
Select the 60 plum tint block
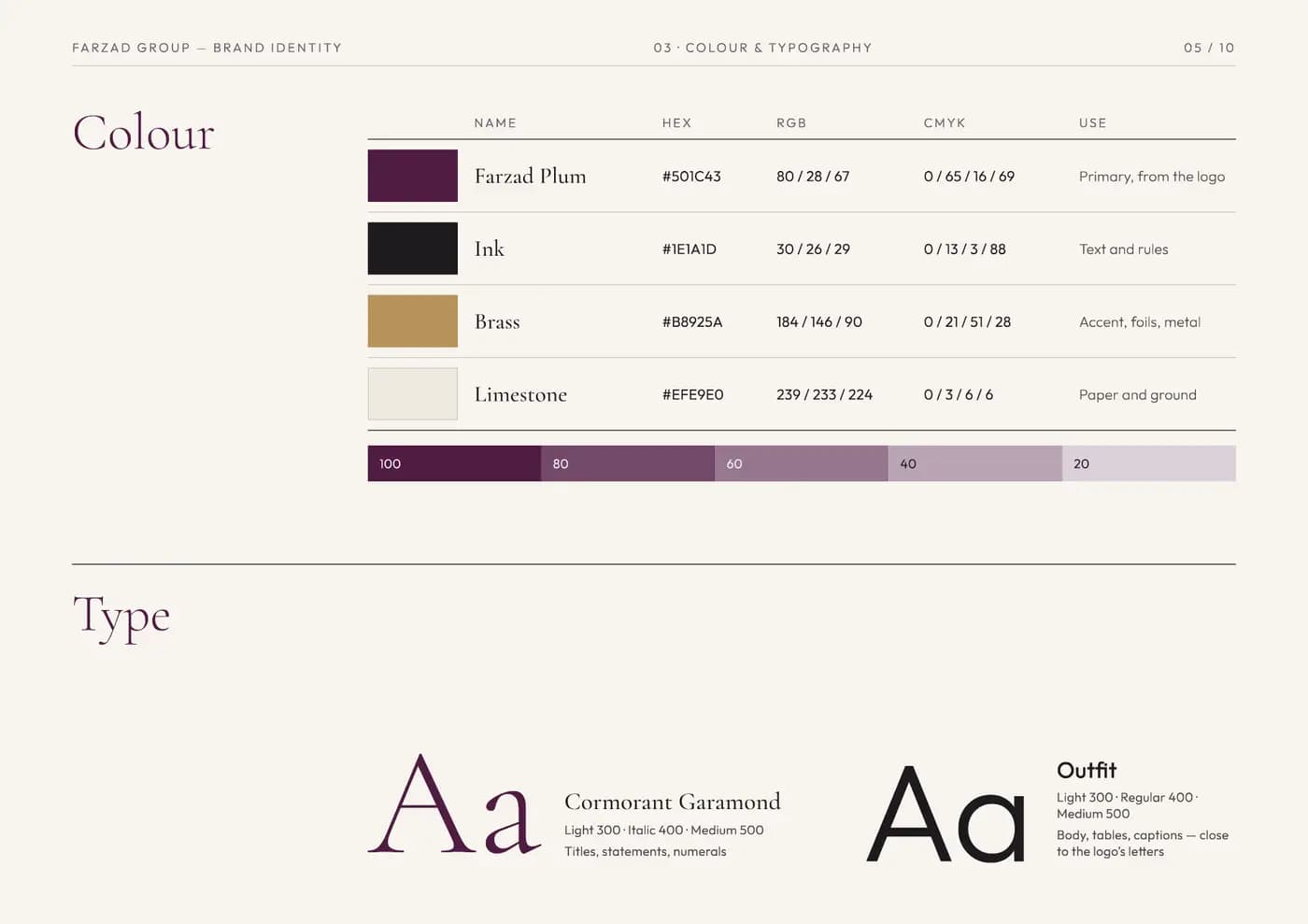[802, 463]
